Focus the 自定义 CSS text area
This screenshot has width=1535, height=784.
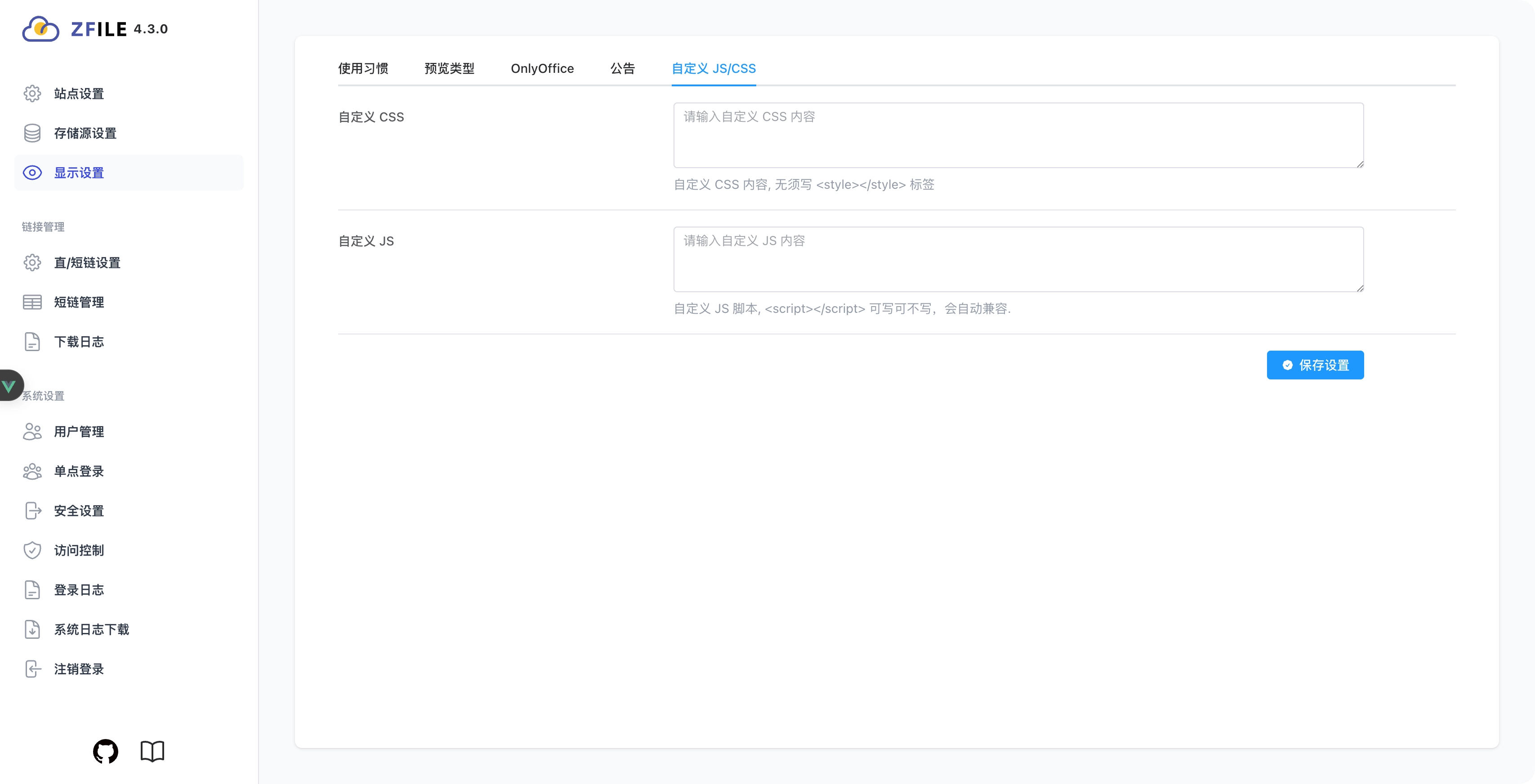click(1018, 135)
